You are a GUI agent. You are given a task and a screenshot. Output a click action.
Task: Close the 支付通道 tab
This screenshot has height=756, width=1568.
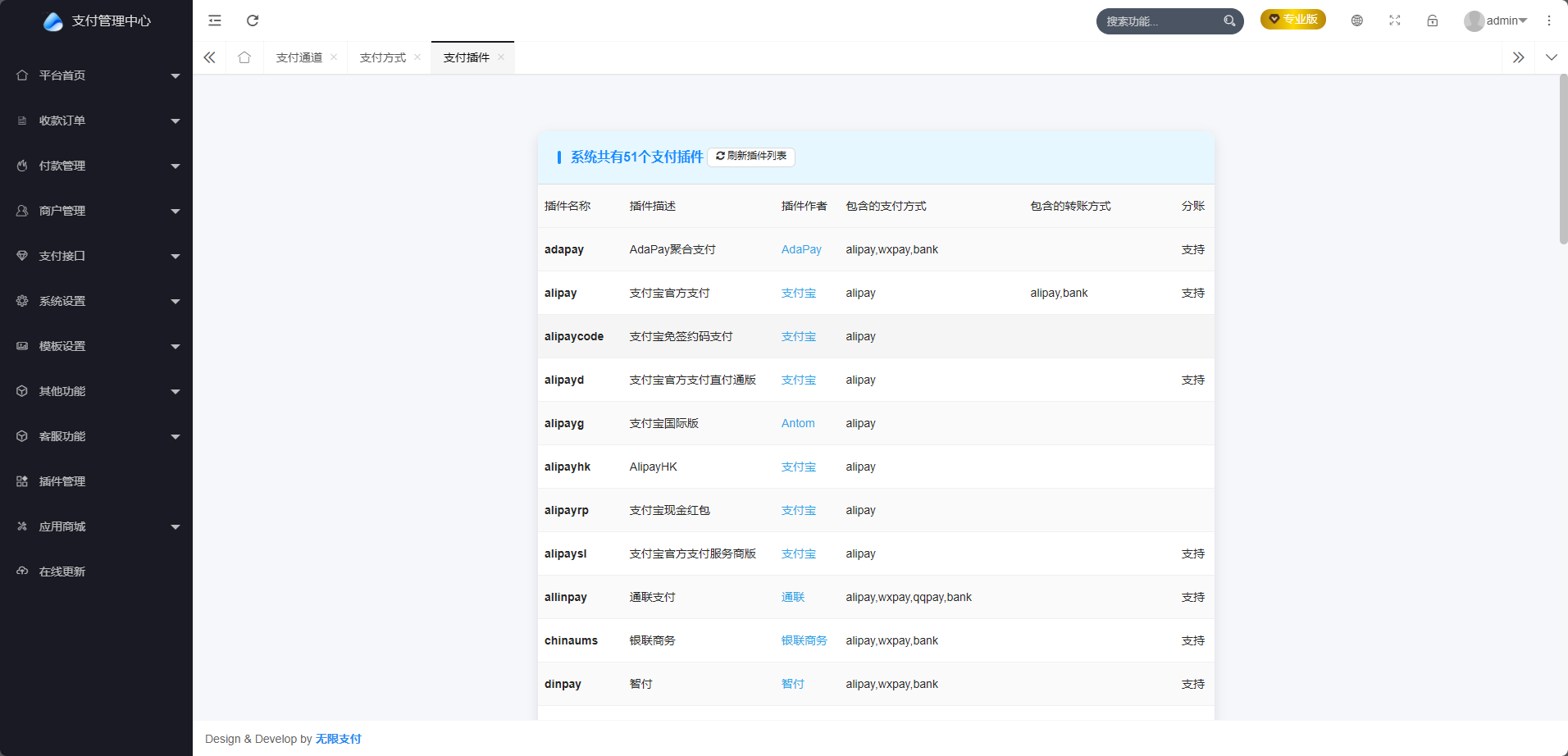(334, 57)
